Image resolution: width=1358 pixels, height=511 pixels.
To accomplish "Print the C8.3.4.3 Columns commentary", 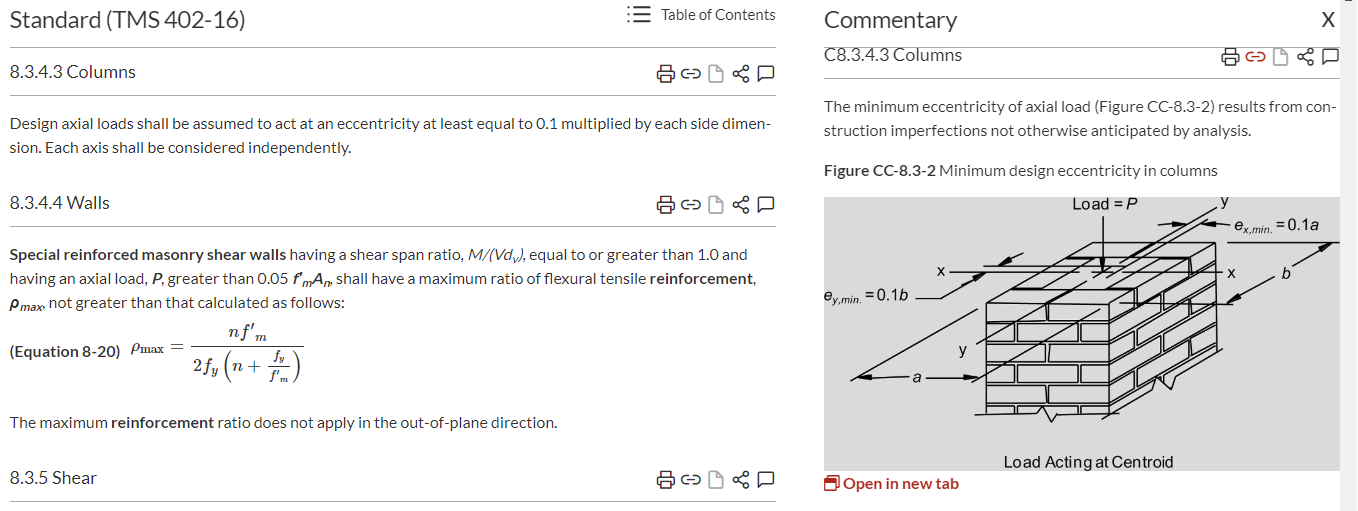I will click(x=1229, y=58).
